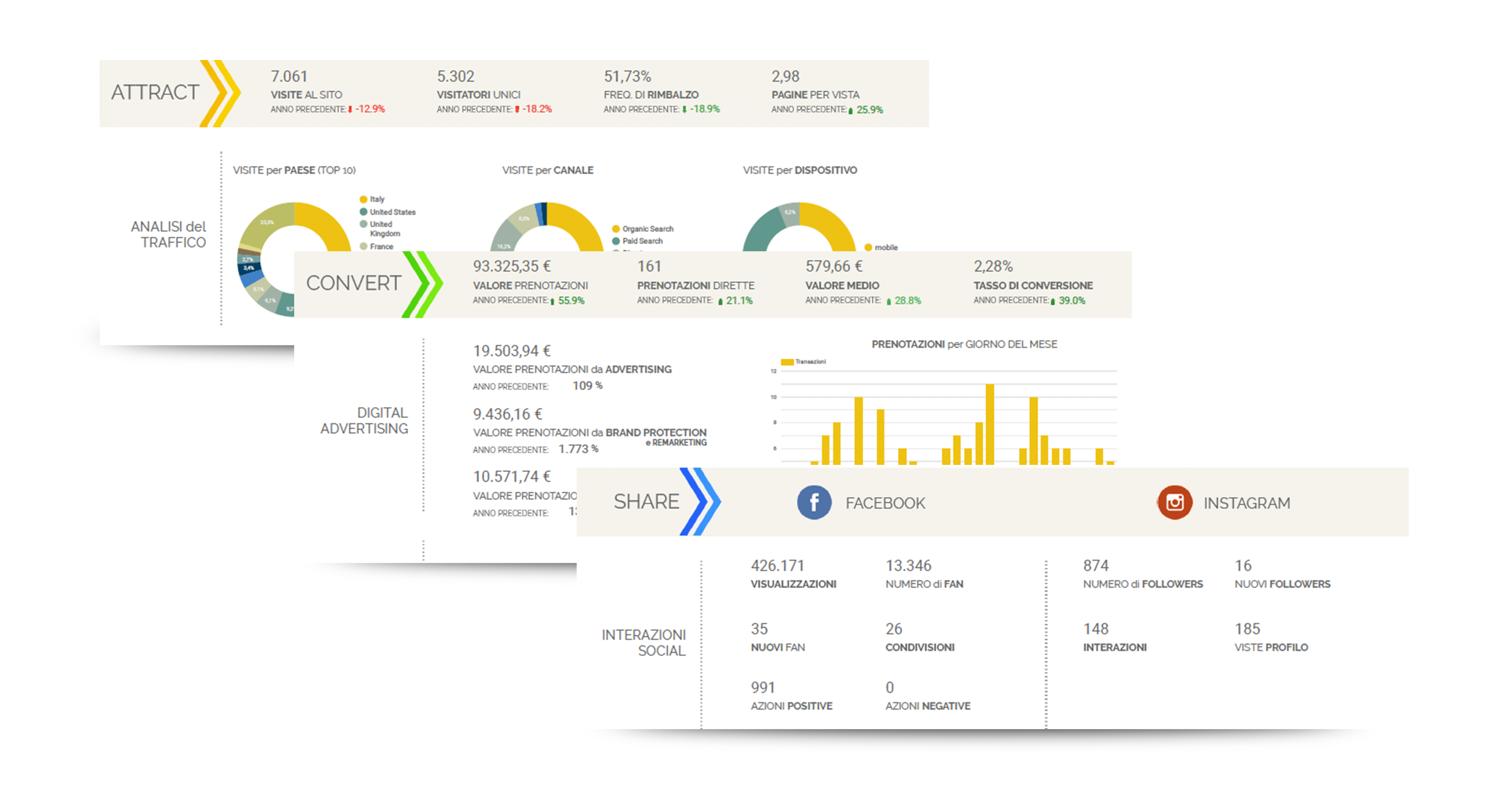Click the France legend dot
Screen dimensions: 1508x812
point(364,247)
